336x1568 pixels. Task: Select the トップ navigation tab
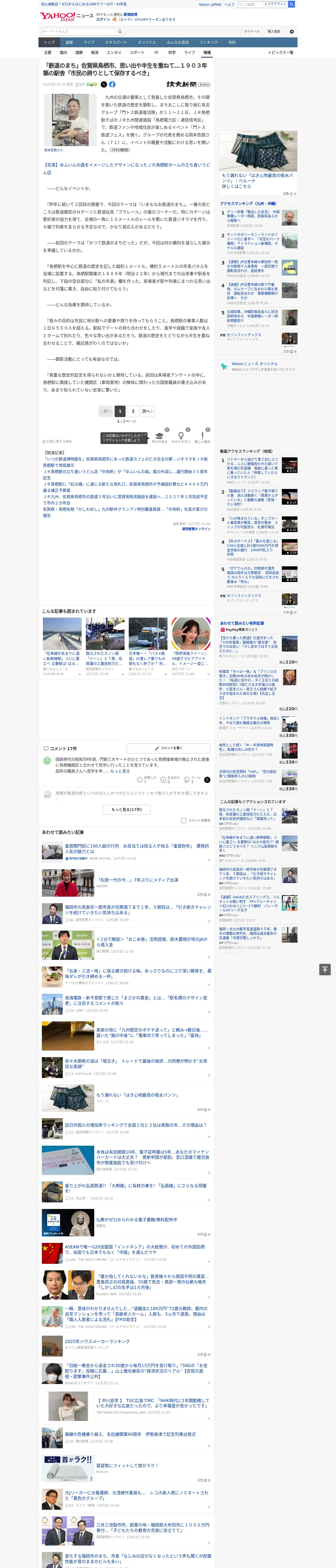49,42
